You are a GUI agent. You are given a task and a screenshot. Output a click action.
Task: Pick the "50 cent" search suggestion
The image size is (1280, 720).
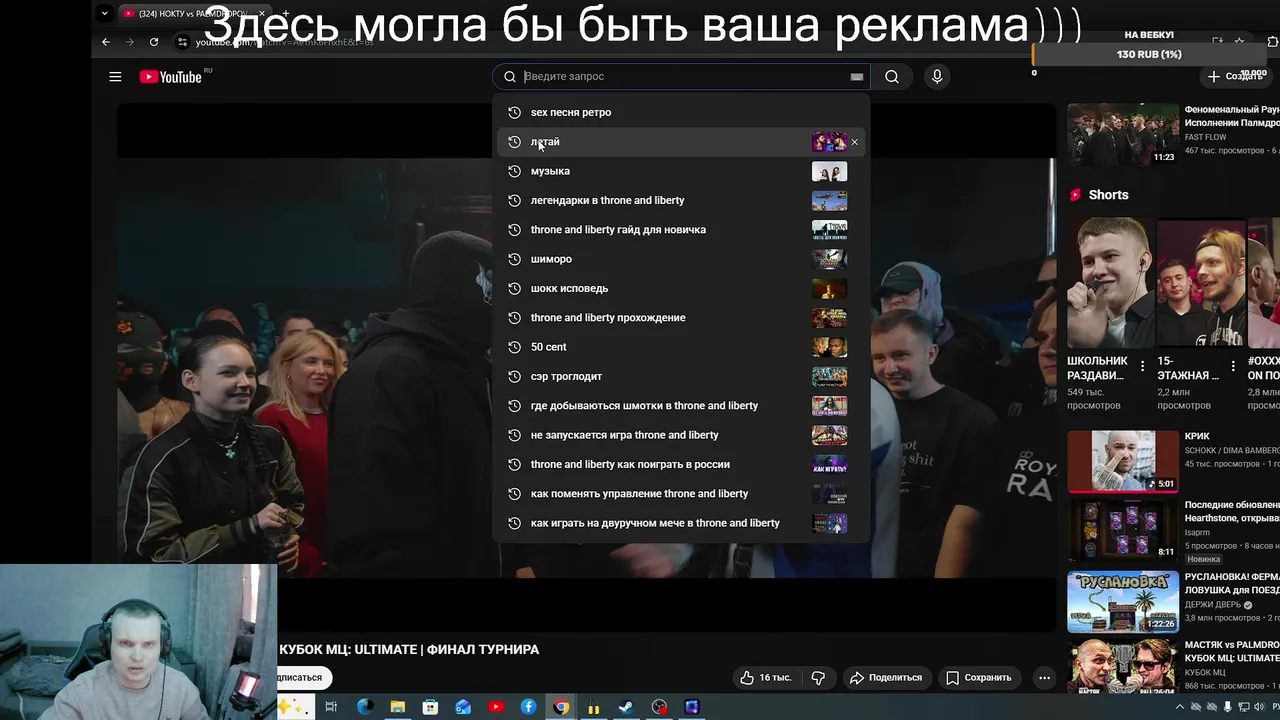681,347
